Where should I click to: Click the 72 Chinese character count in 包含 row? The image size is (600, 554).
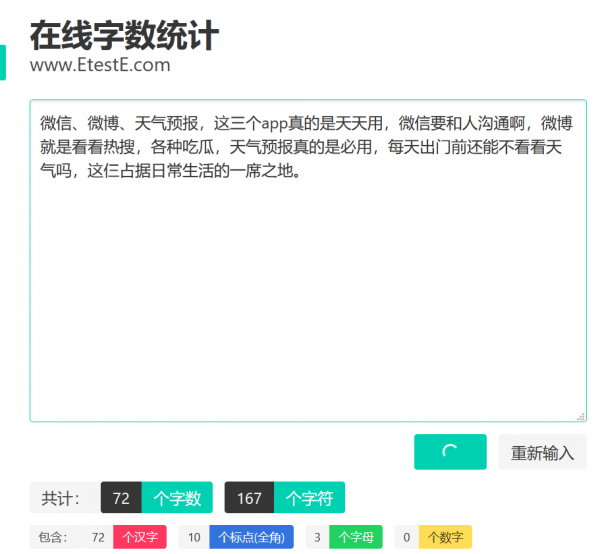point(98,537)
